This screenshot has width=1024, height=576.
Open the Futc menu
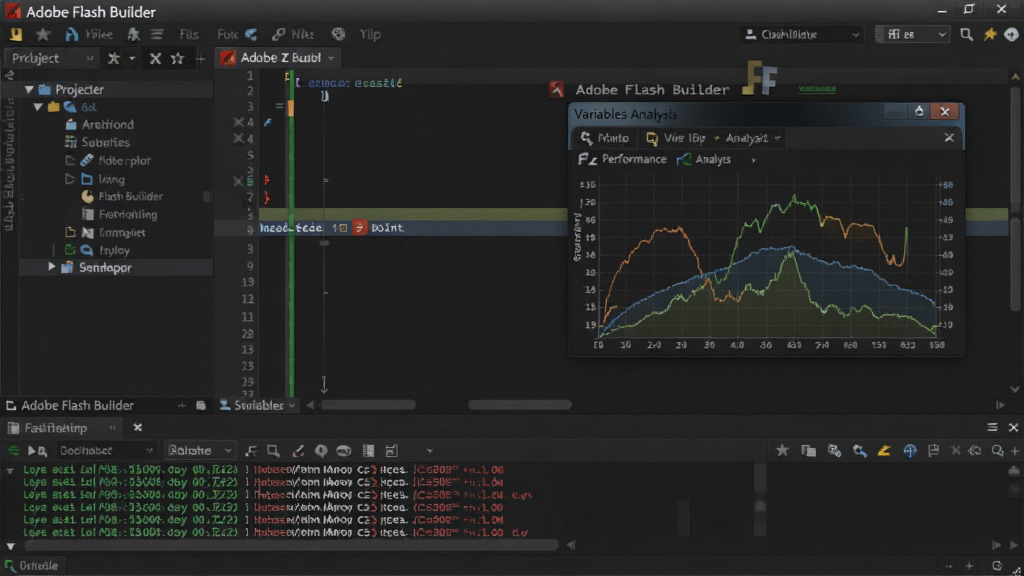[228, 34]
